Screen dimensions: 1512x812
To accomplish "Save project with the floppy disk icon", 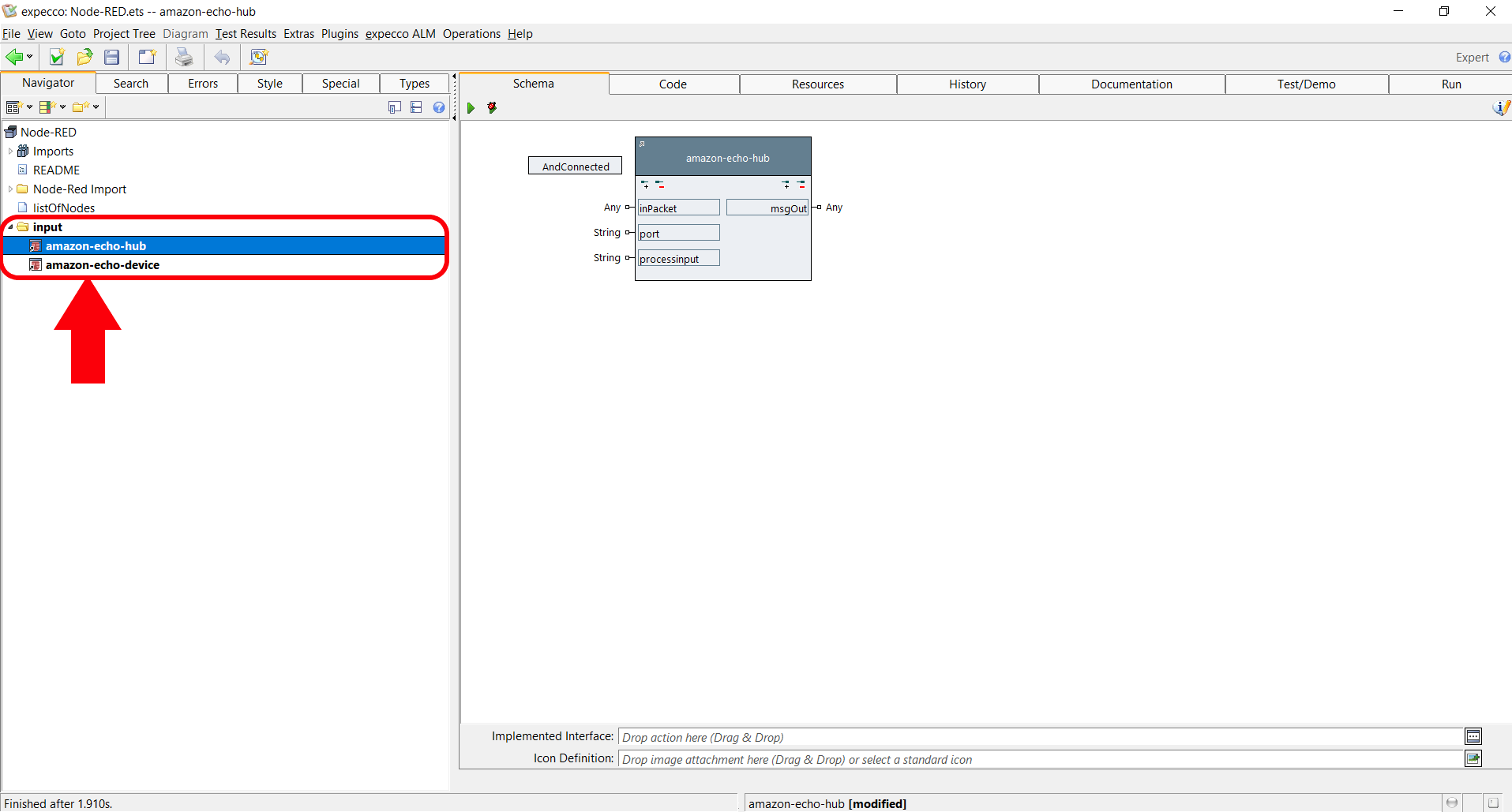I will tap(112, 57).
